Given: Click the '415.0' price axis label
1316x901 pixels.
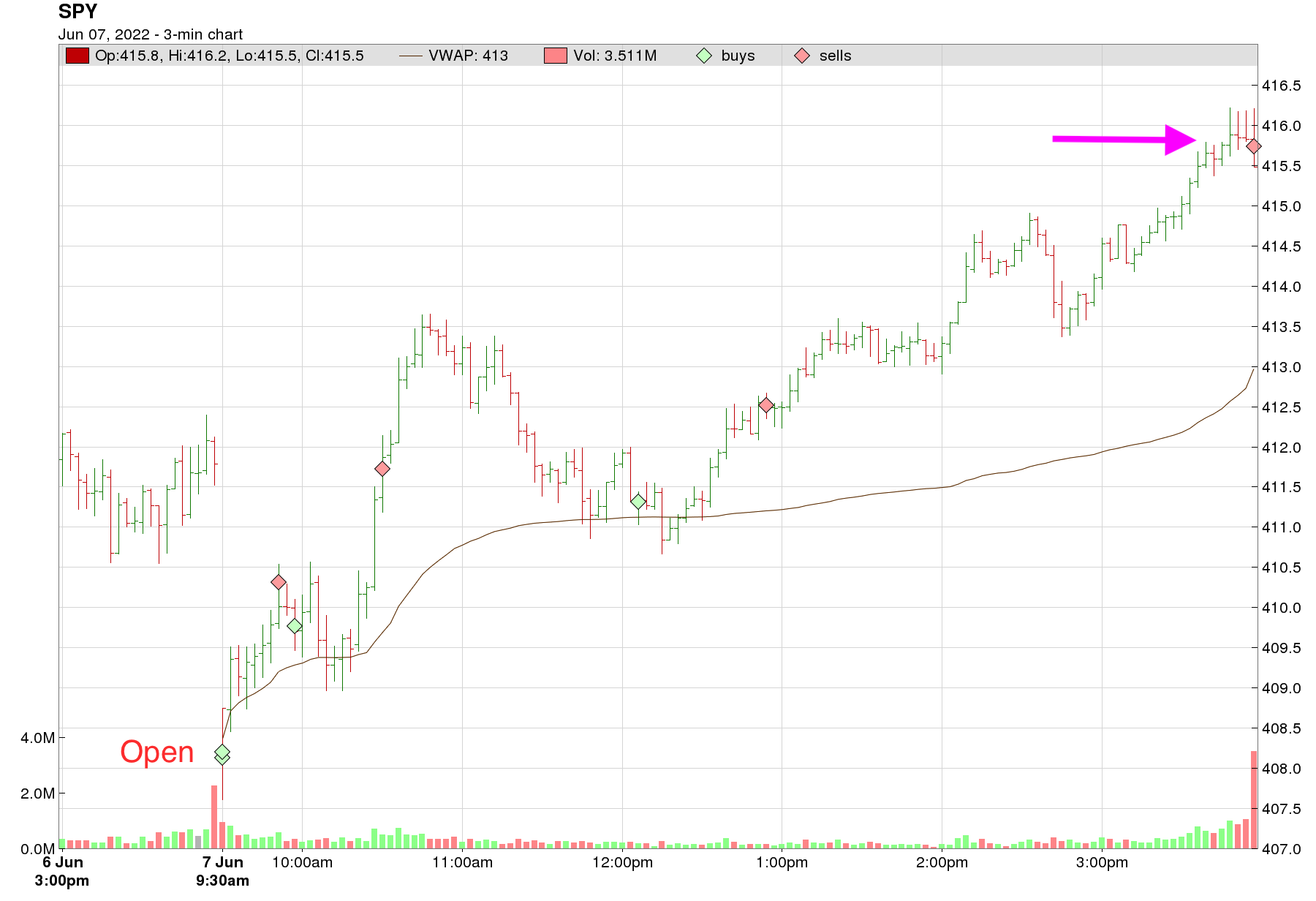Looking at the screenshot, I should [1282, 206].
